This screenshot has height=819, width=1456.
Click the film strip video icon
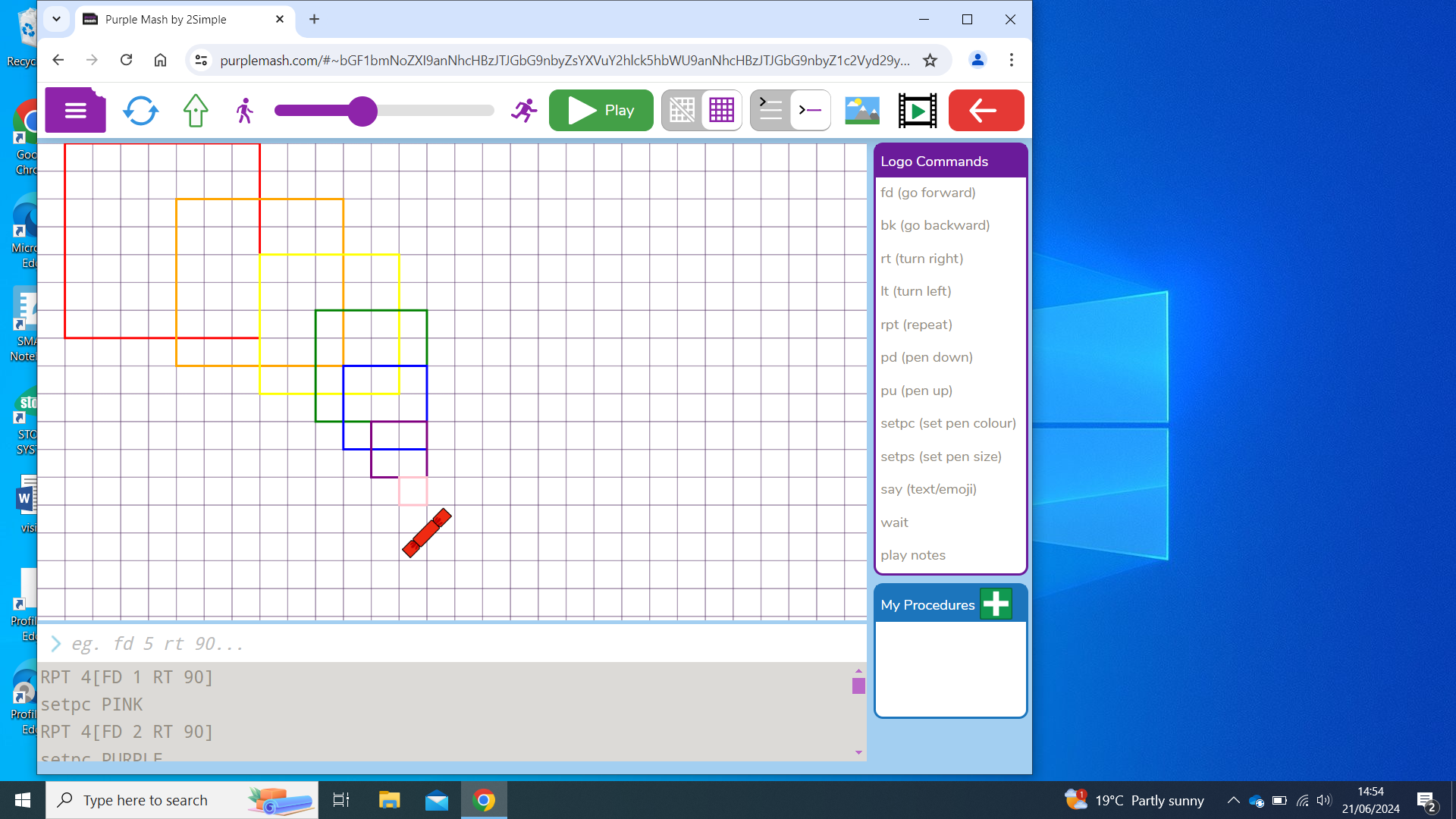point(917,111)
